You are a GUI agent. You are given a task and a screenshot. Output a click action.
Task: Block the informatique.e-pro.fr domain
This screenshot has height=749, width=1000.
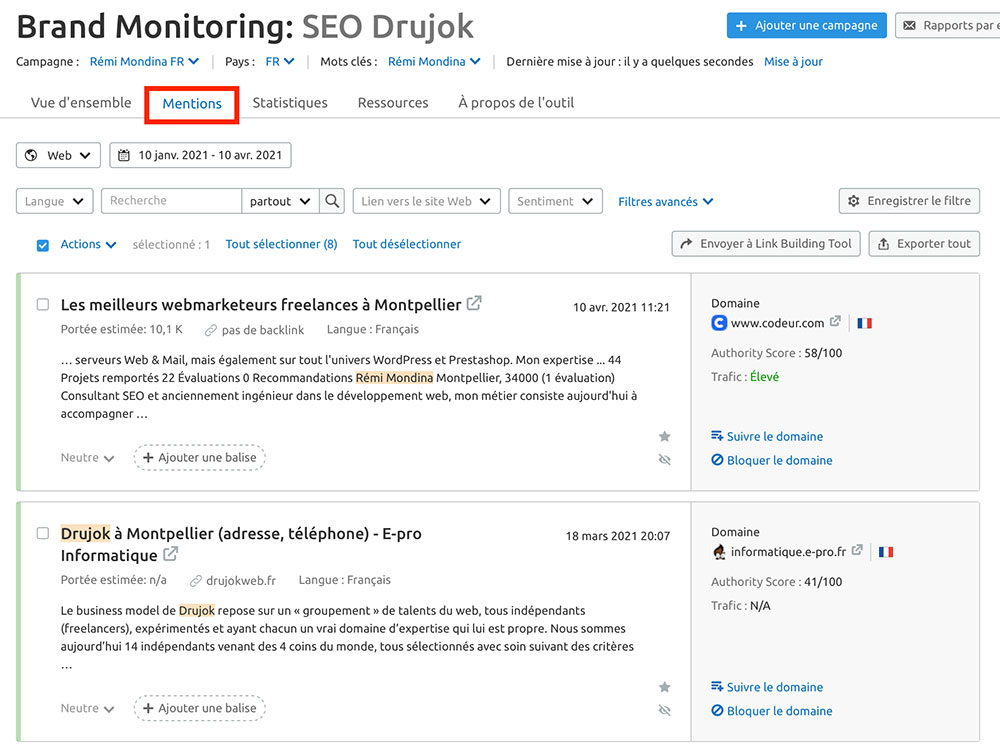coord(772,711)
